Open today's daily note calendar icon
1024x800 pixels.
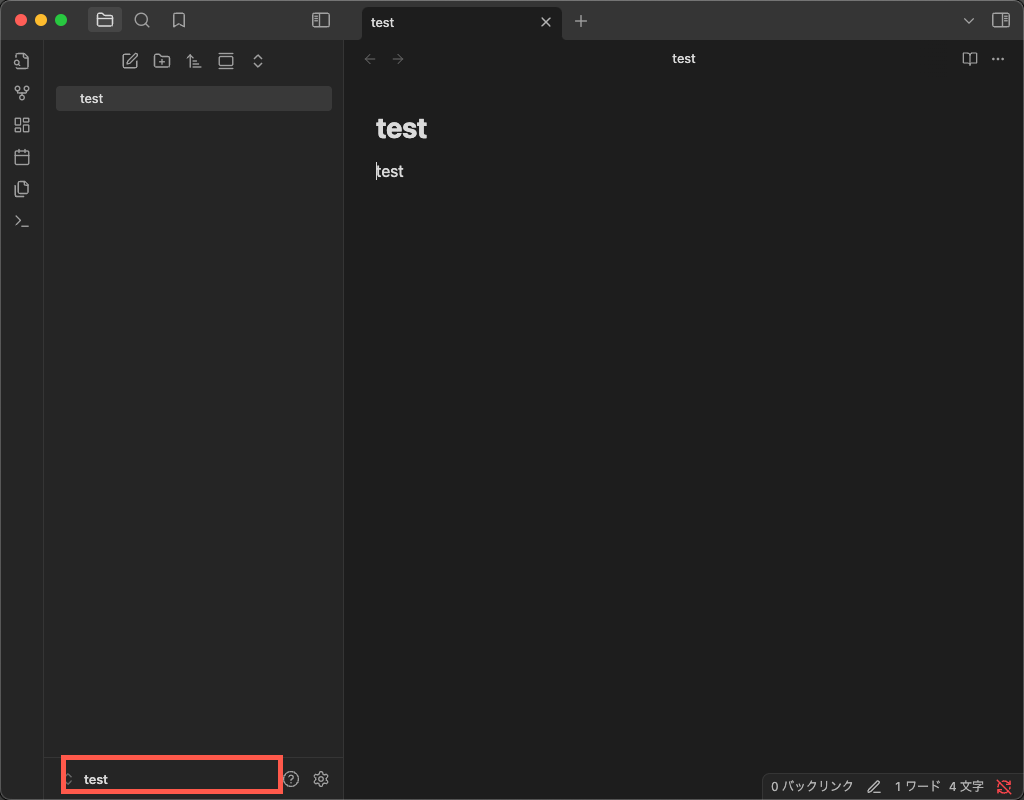[22, 157]
